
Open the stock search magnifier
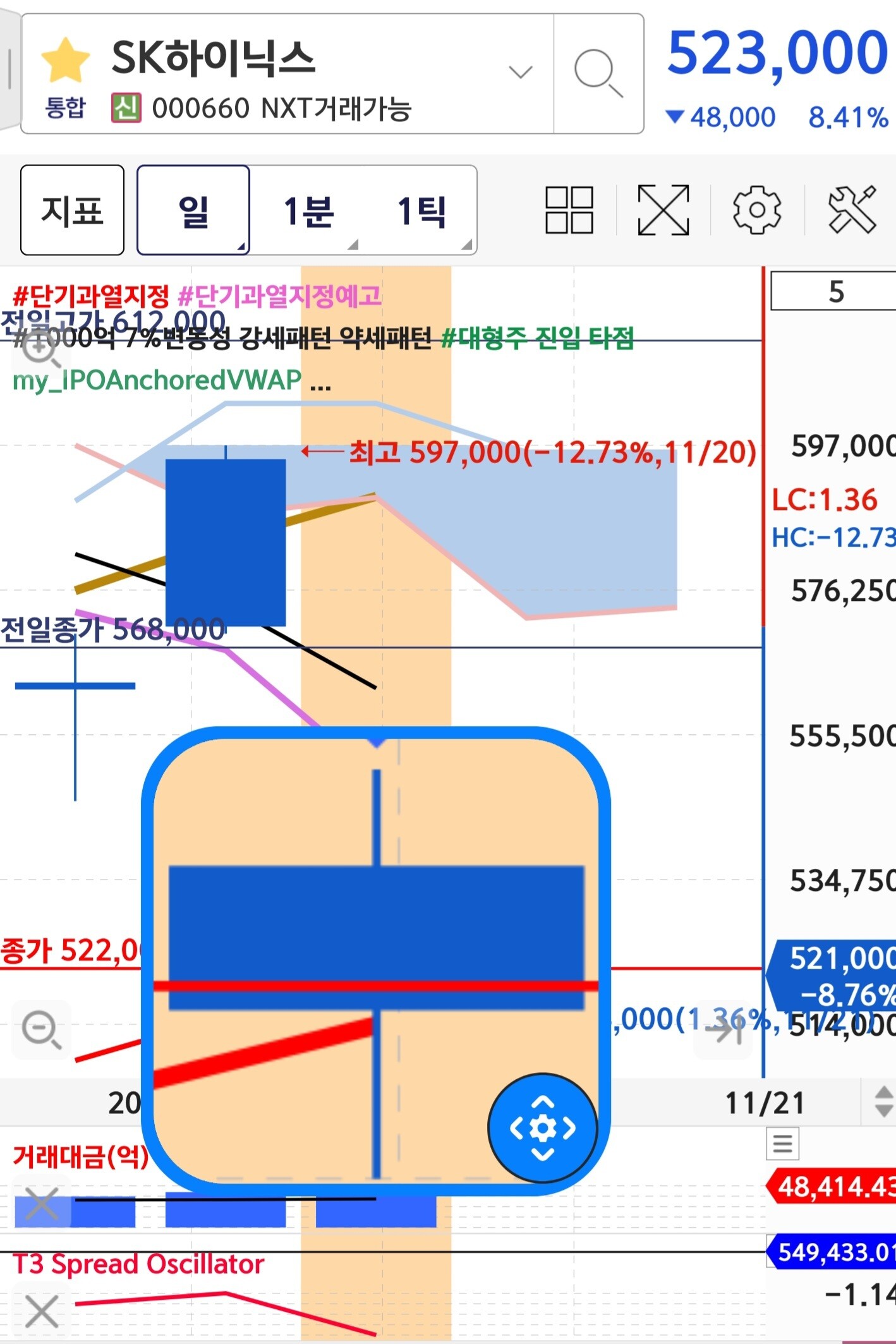click(x=598, y=73)
